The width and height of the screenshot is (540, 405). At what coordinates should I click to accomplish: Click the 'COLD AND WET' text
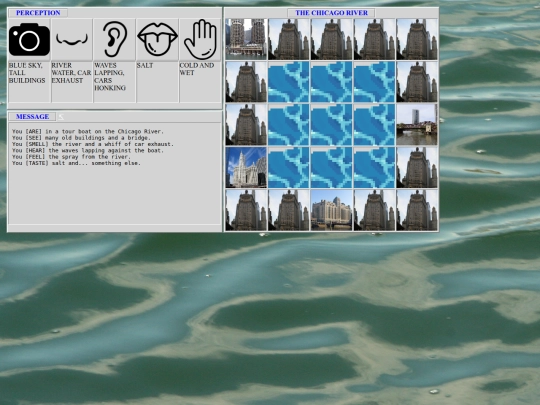click(x=197, y=69)
